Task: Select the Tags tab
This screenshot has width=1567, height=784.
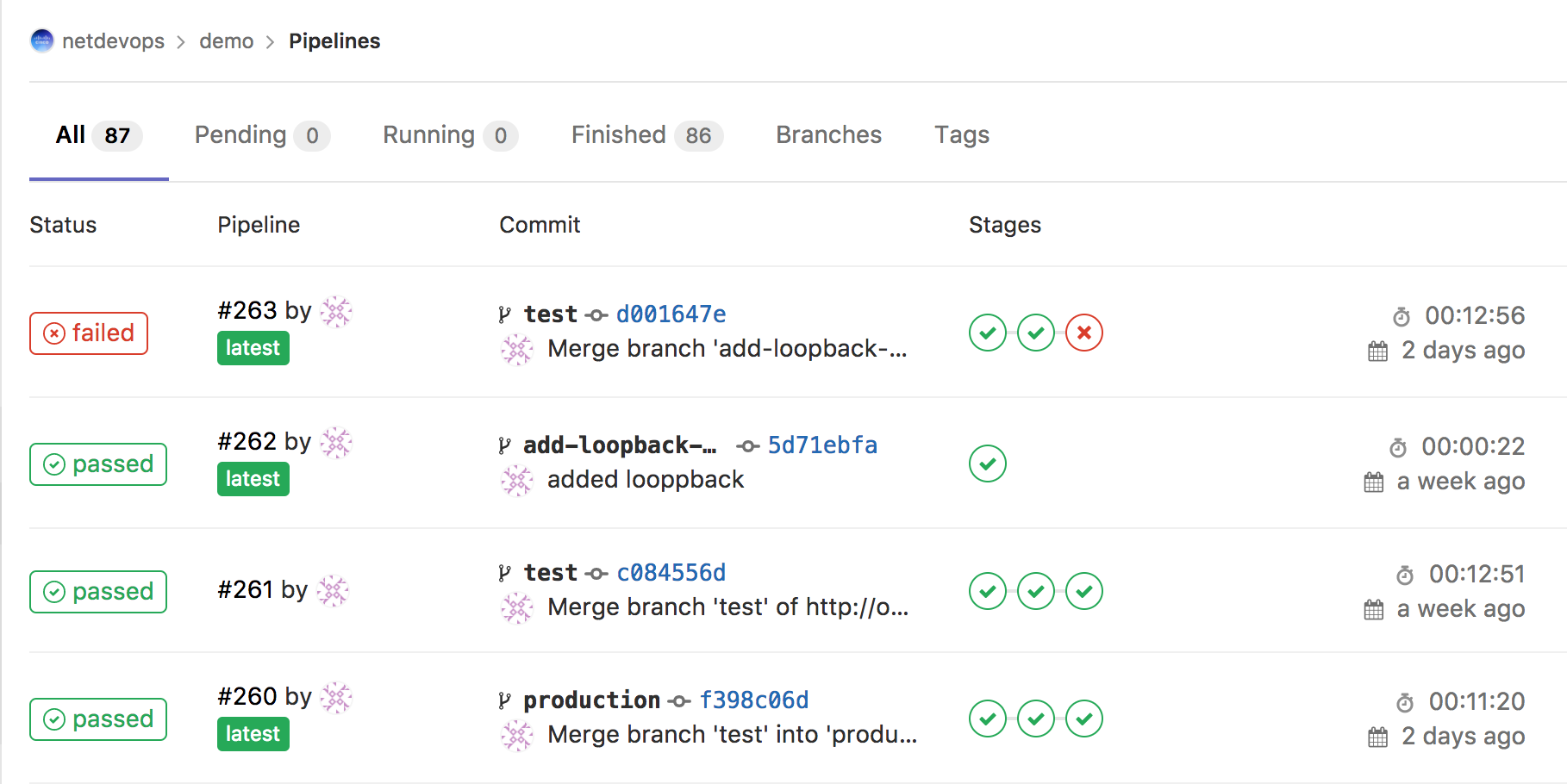Action: click(x=962, y=135)
